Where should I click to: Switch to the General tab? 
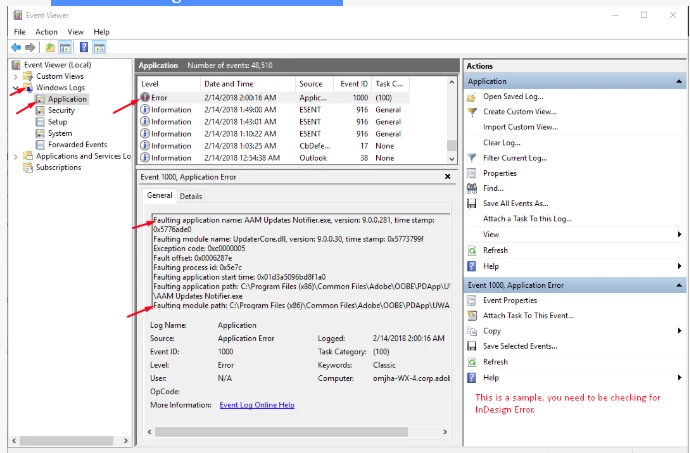pyautogui.click(x=159, y=195)
